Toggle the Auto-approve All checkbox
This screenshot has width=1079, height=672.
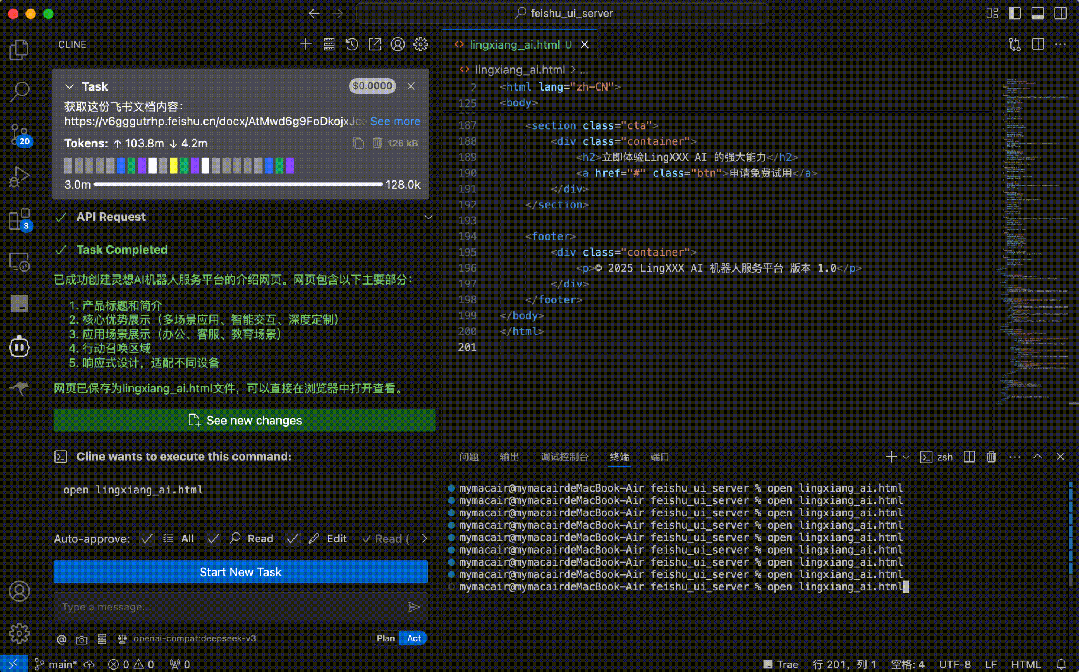pyautogui.click(x=148, y=538)
